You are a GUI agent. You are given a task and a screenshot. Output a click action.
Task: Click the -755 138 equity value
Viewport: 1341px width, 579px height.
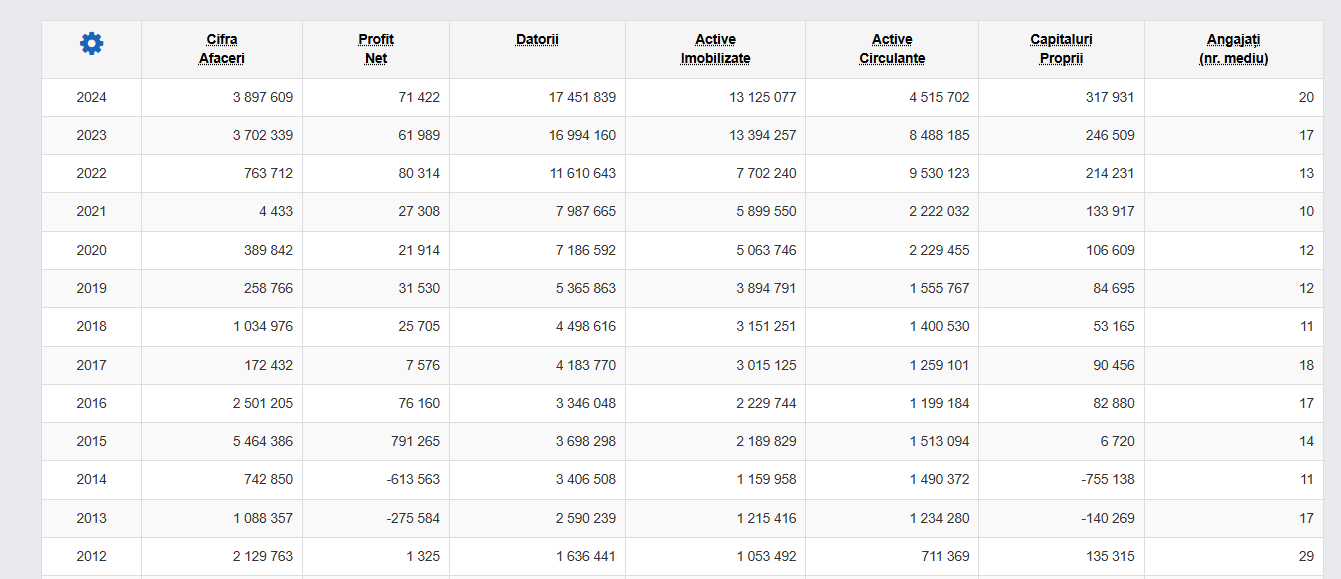point(1108,479)
